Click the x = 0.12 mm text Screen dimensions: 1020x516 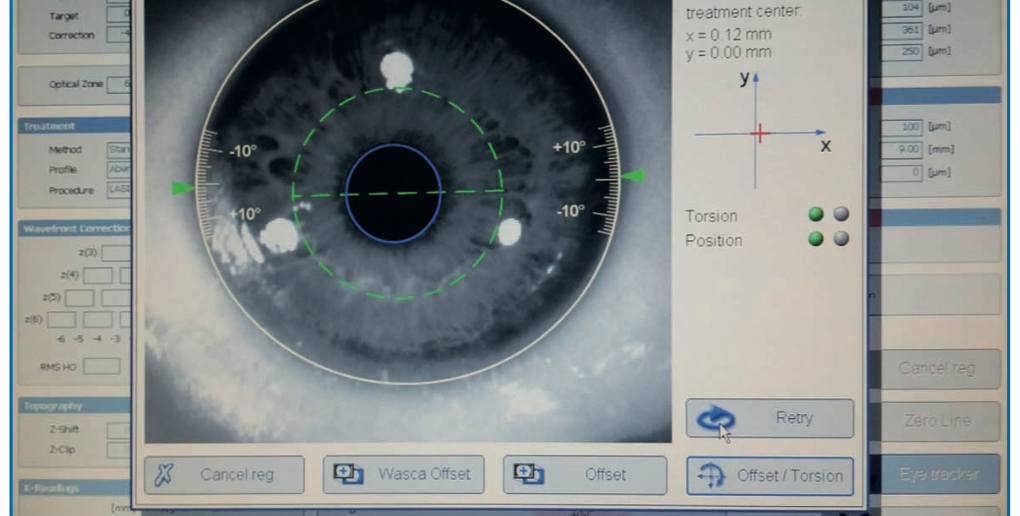point(729,34)
